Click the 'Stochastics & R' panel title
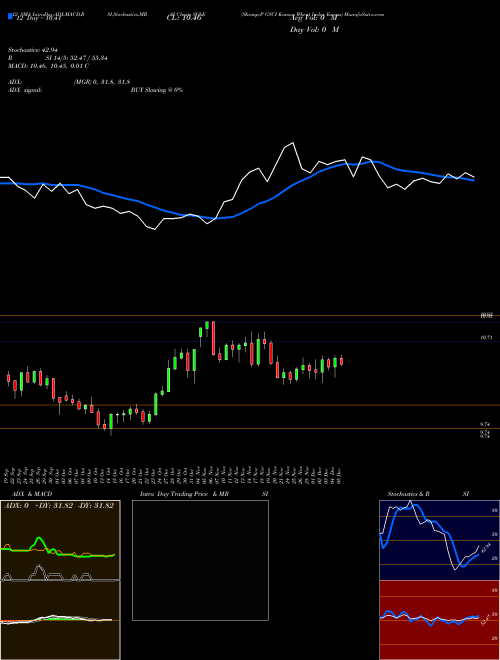This screenshot has height=660, width=500. [x=409, y=494]
